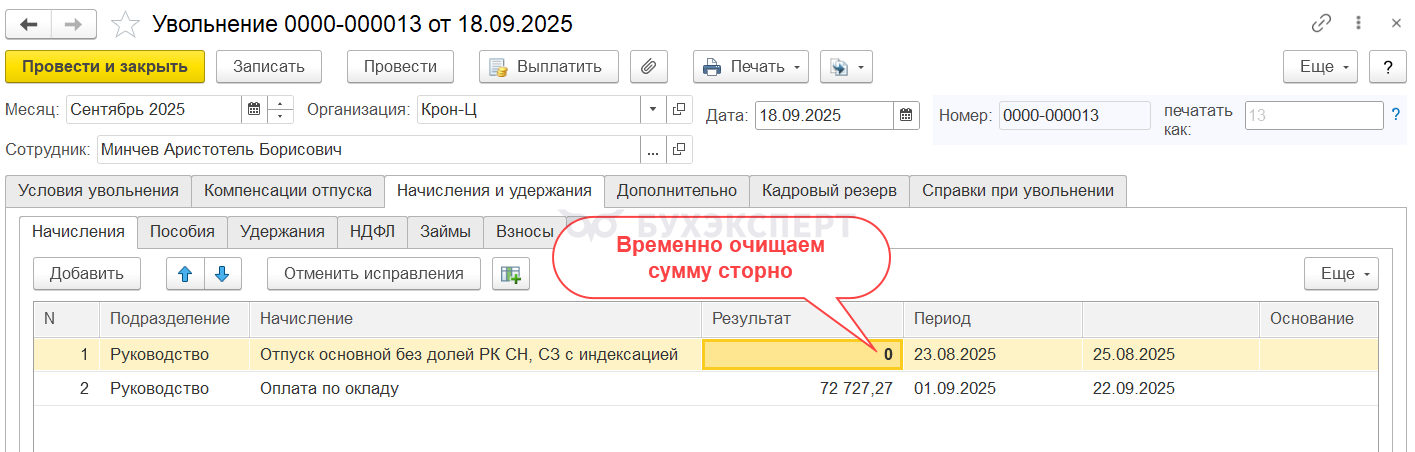Open Справки при увольнении tab
Viewport: 1415px width, 452px height.
(x=1018, y=190)
